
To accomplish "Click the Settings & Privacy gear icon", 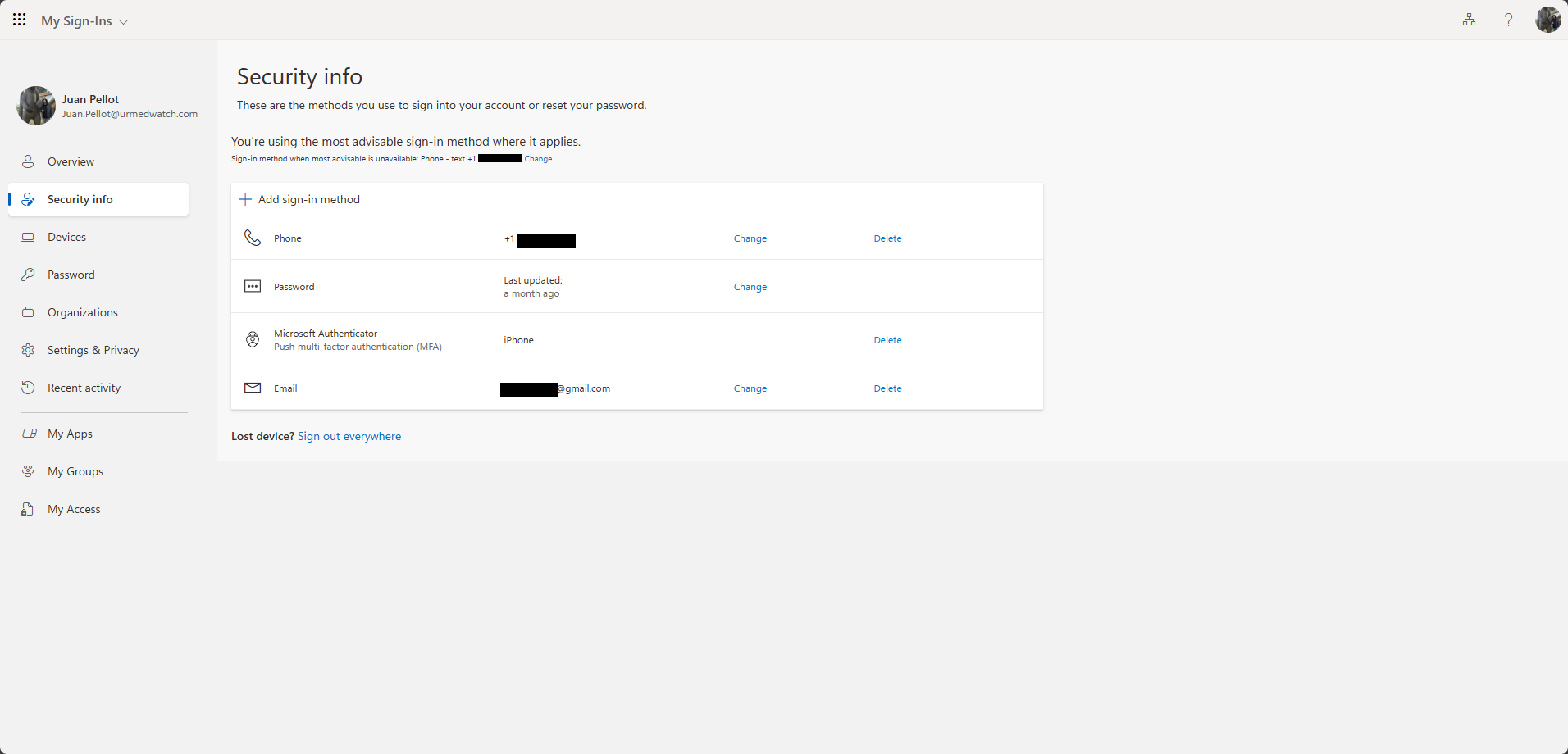I will 28,350.
